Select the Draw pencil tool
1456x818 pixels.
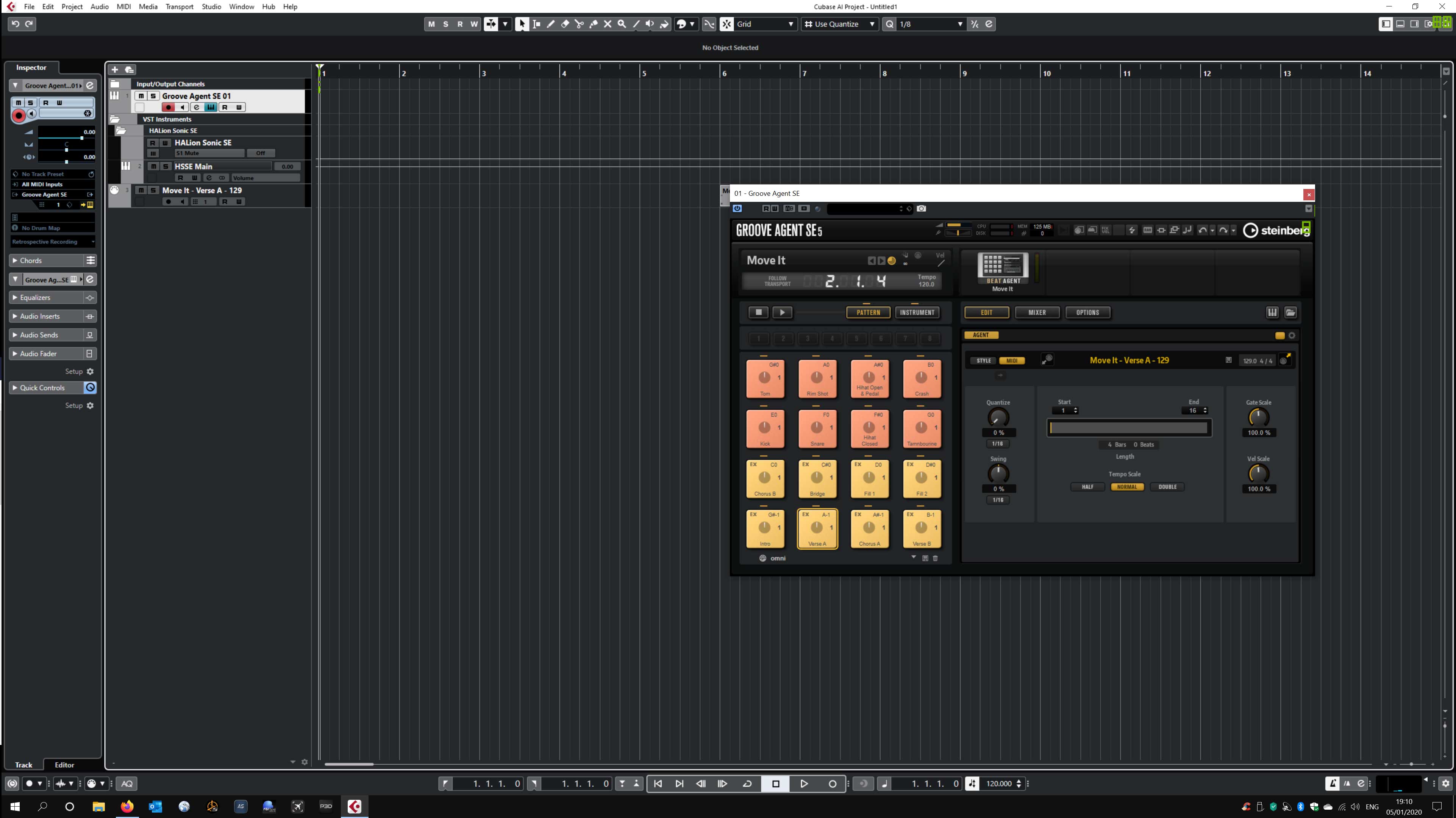[550, 24]
